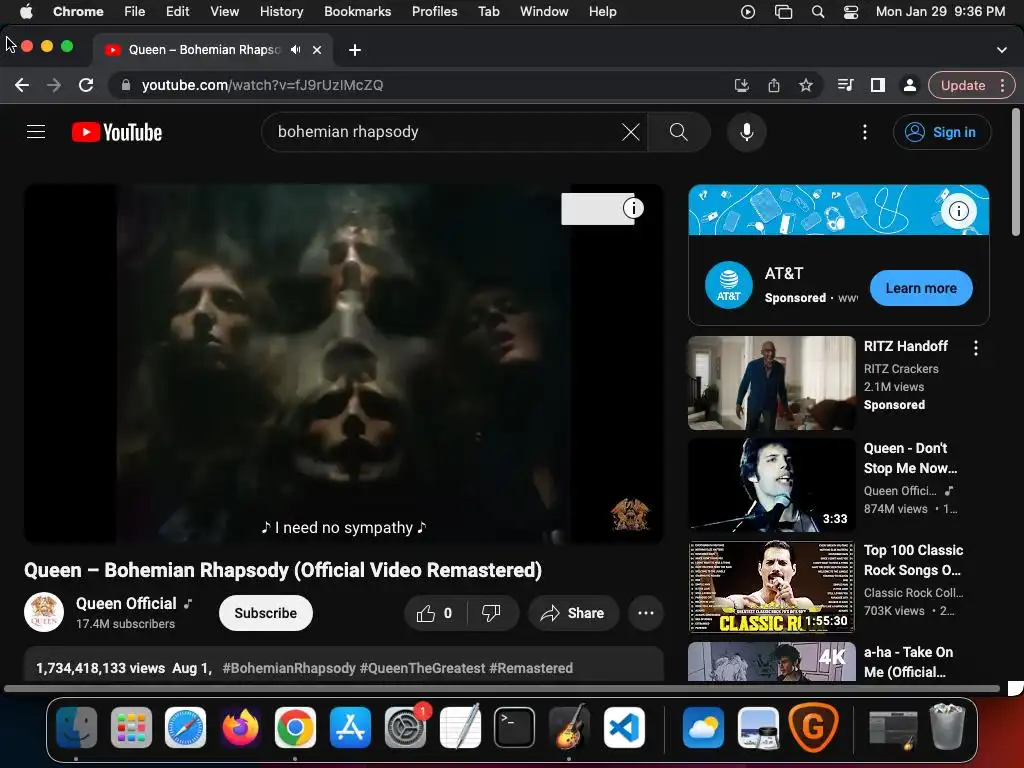Open more actions ellipsis under video
Image resolution: width=1024 pixels, height=768 pixels.
click(x=645, y=613)
